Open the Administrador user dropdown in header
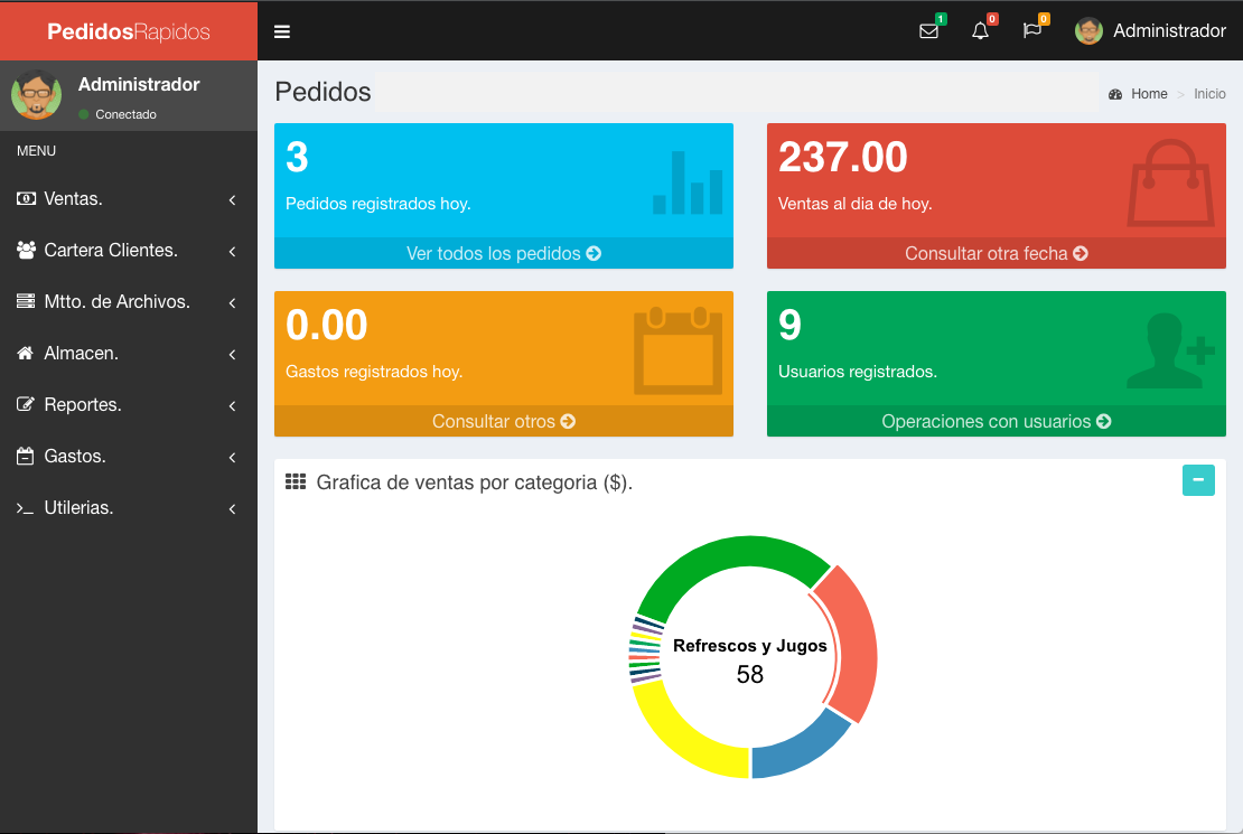 point(1150,31)
